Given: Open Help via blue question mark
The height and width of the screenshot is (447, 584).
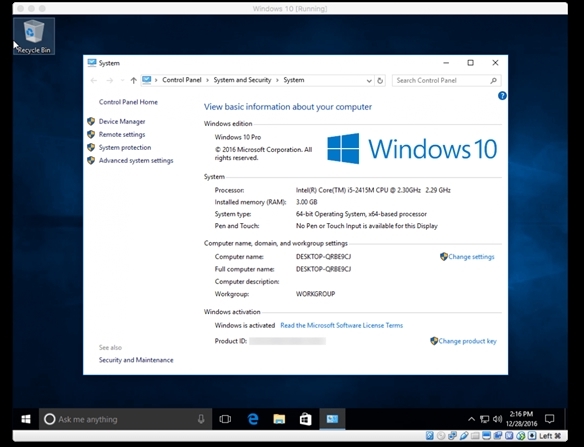Looking at the screenshot, I should pos(502,96).
